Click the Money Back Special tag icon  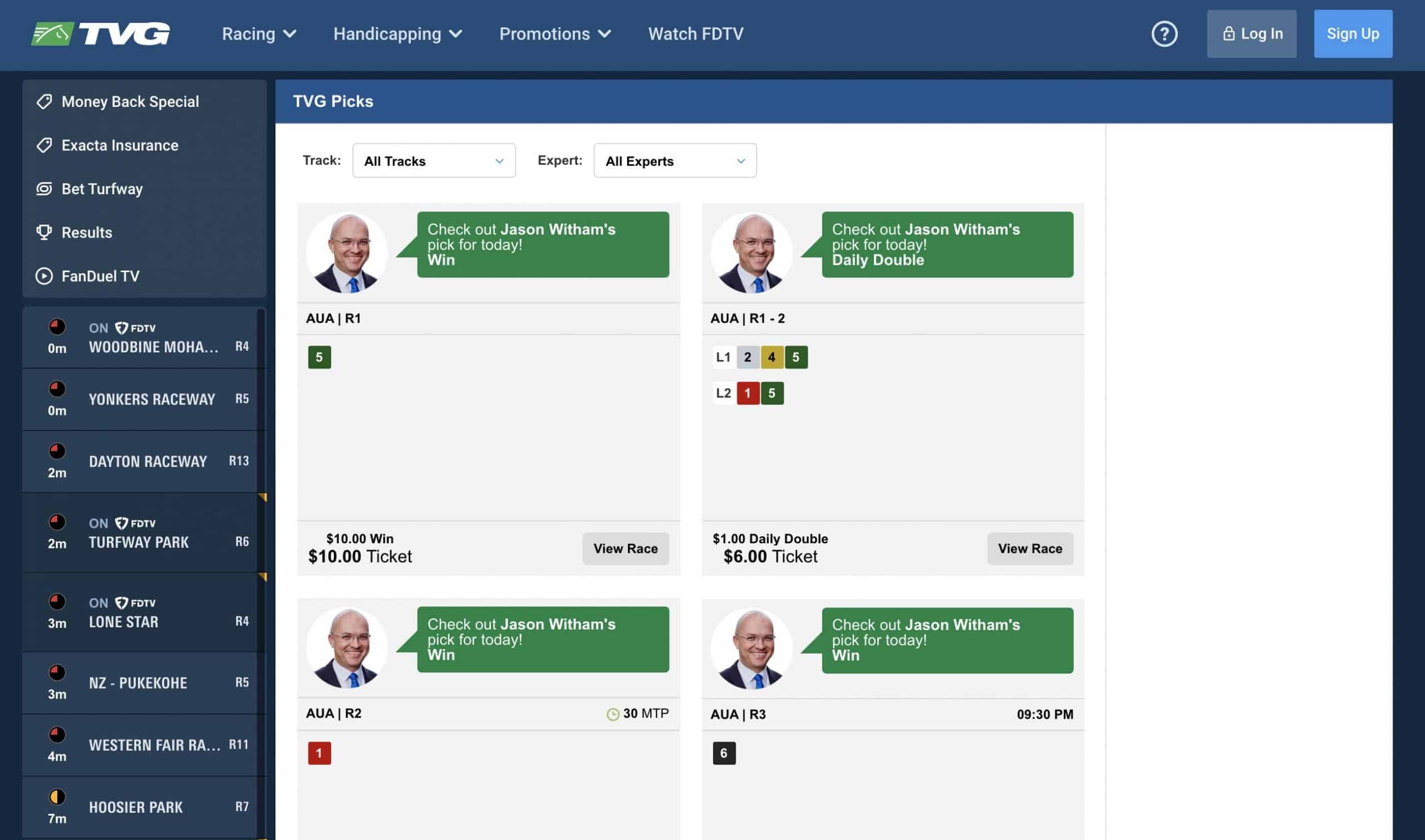(x=44, y=101)
